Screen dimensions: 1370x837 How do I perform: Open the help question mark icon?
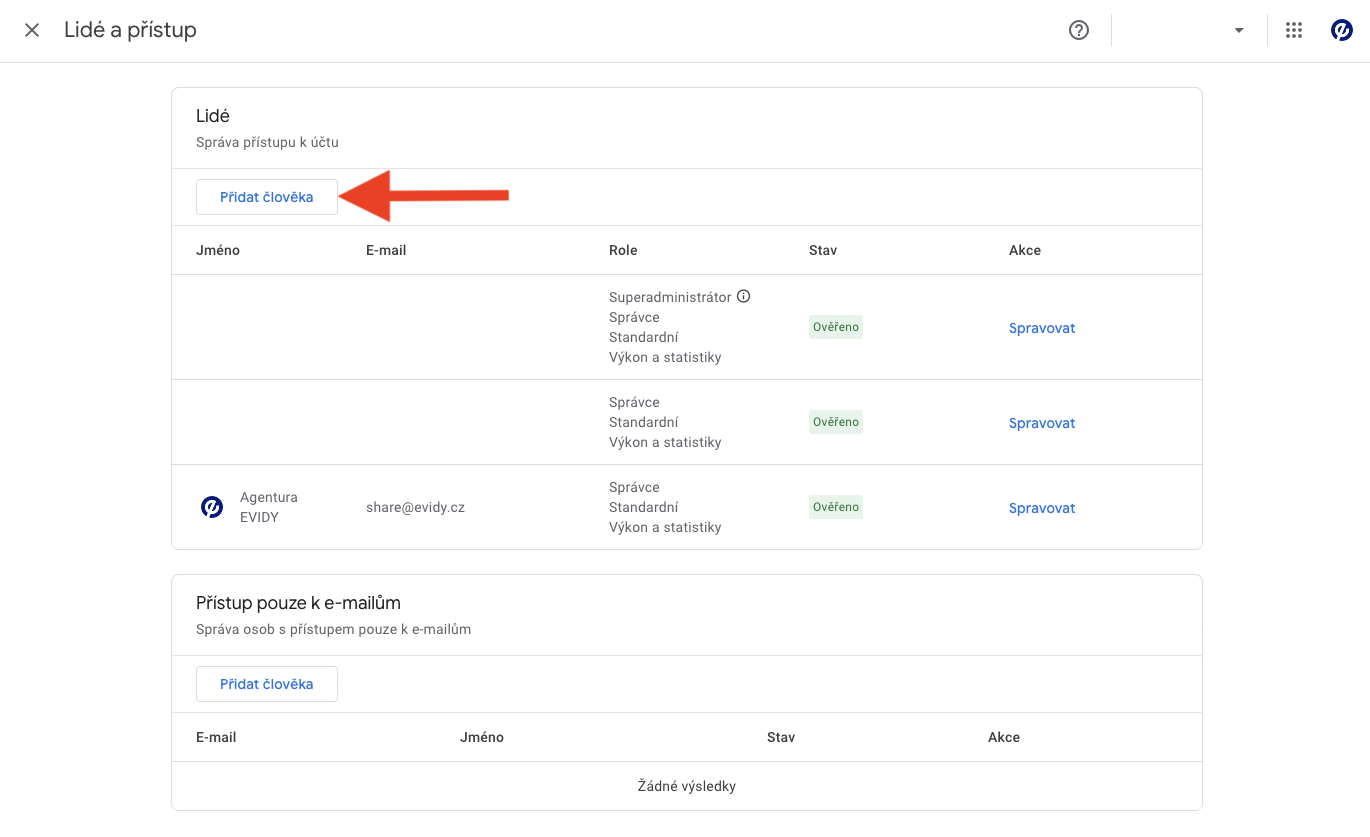1078,30
